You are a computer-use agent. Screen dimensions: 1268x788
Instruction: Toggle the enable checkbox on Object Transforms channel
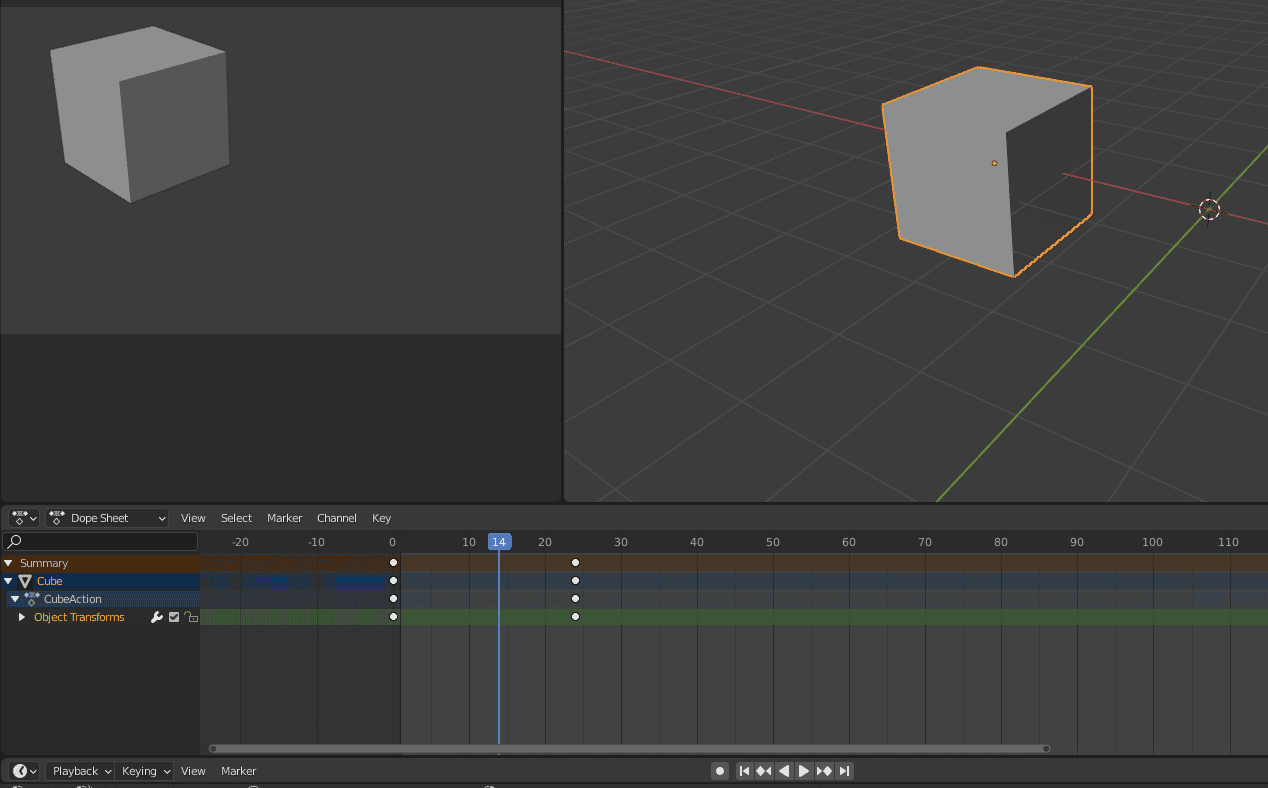(x=173, y=617)
